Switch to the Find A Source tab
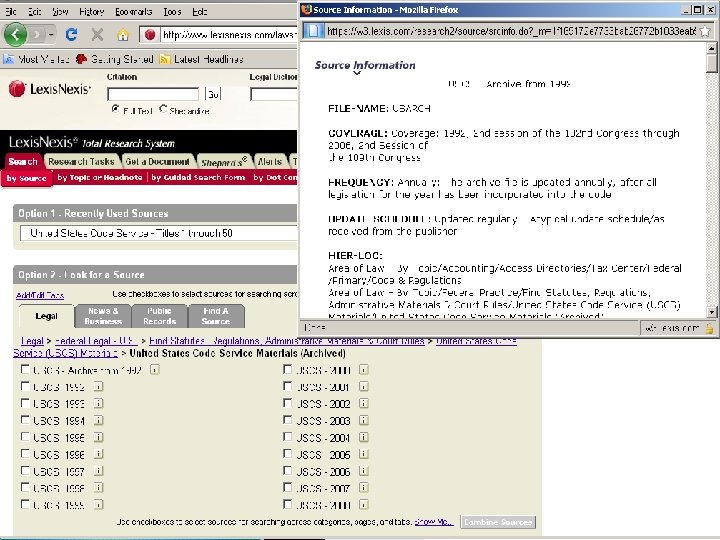The height and width of the screenshot is (540, 720). [x=216, y=316]
